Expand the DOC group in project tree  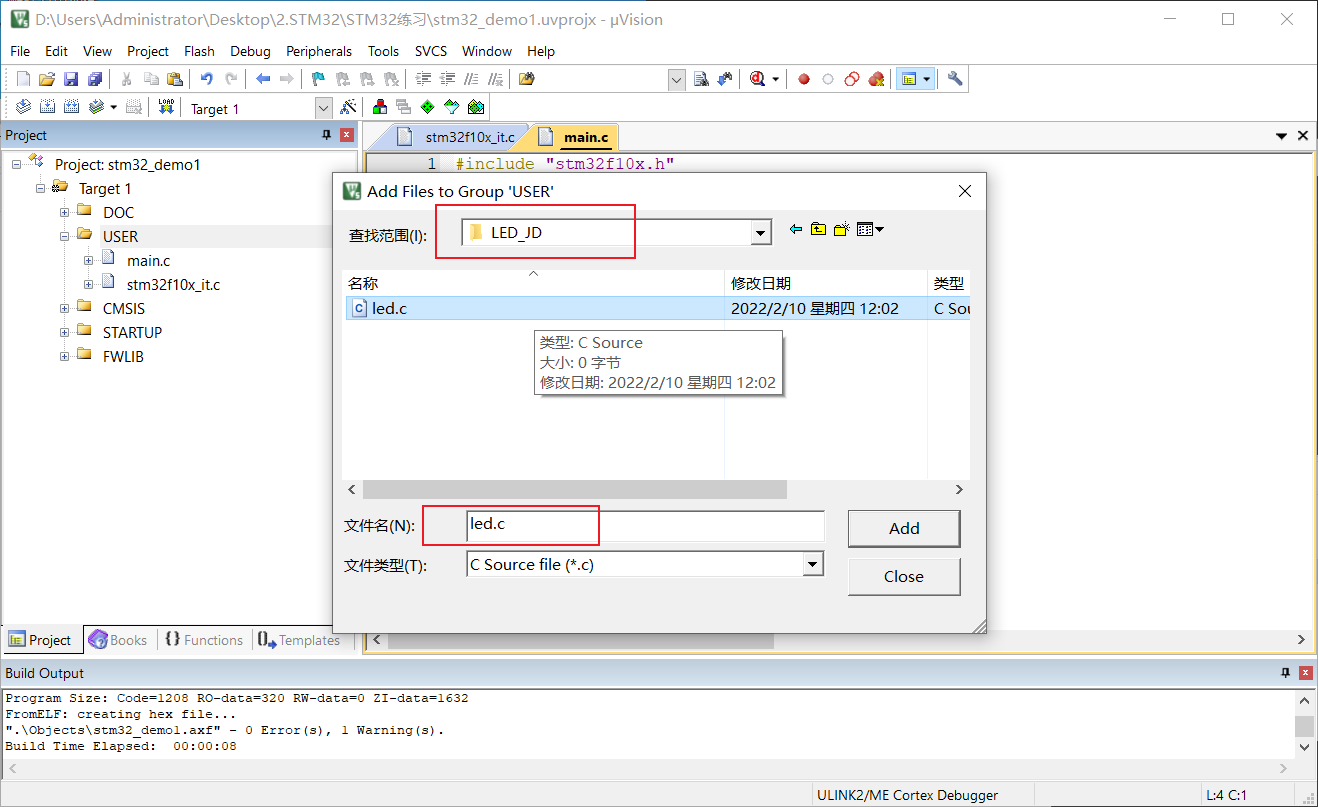(65, 212)
